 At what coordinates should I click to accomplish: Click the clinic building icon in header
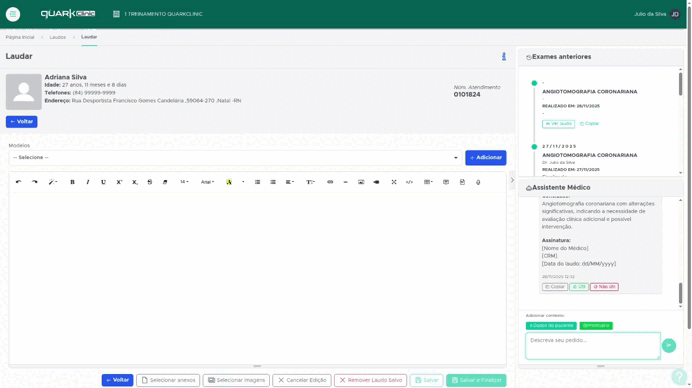[116, 14]
